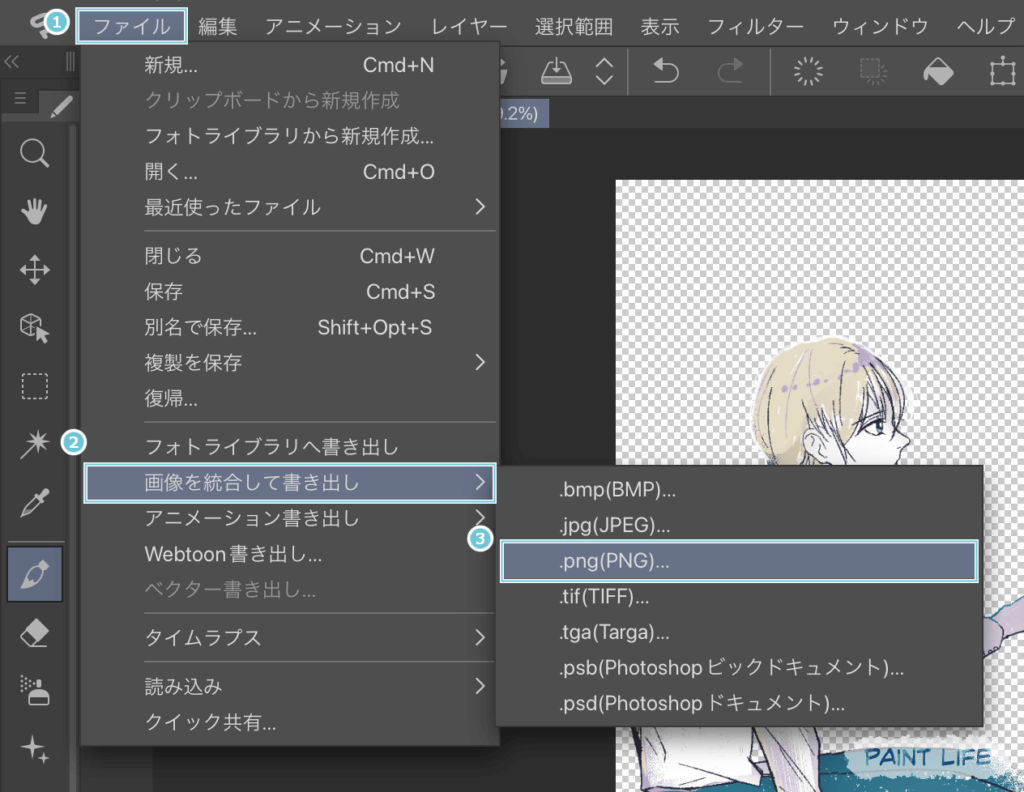Select the Decoration sparkle tool

35,749
